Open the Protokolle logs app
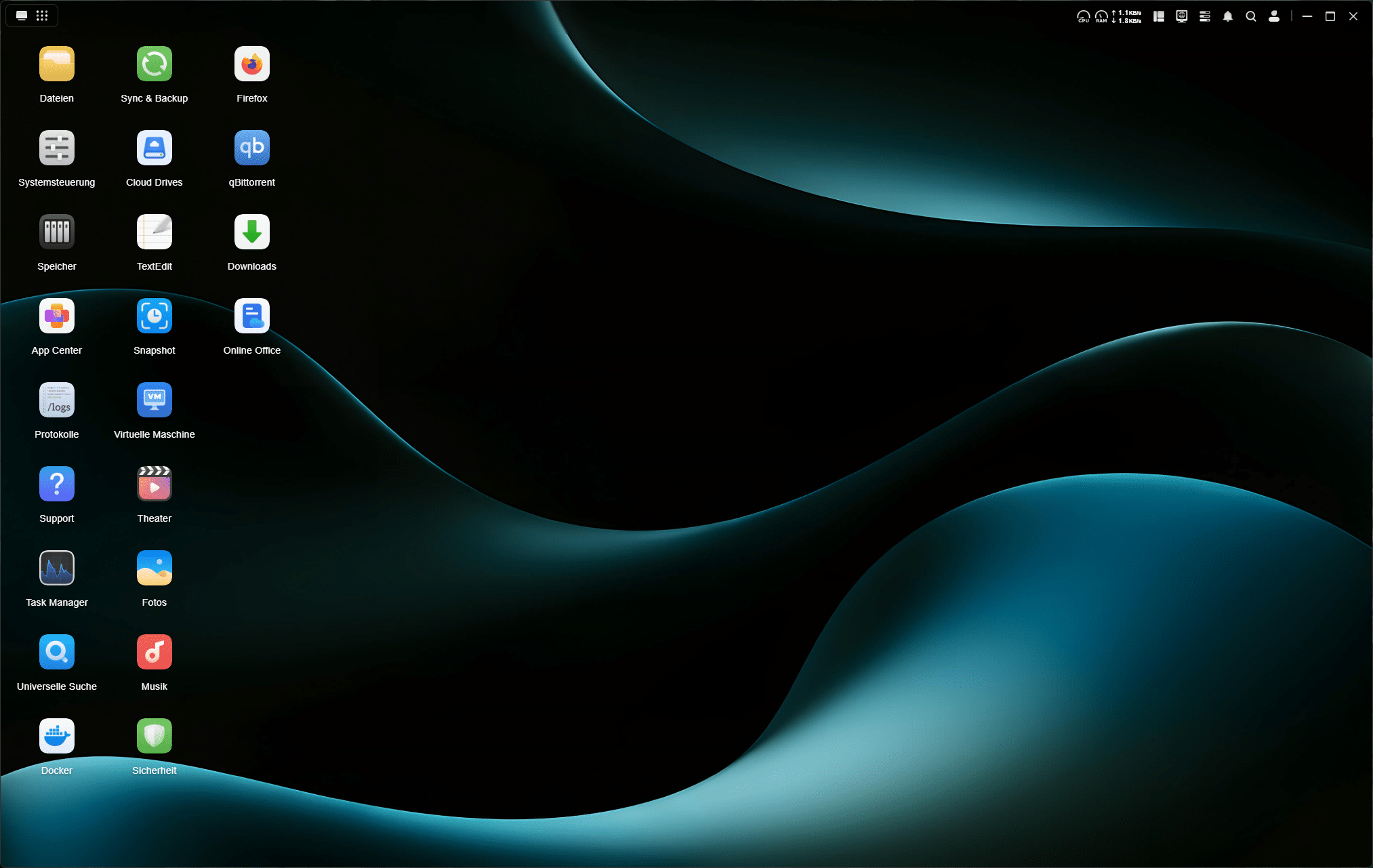Screen dimensions: 1373x868 (57, 400)
